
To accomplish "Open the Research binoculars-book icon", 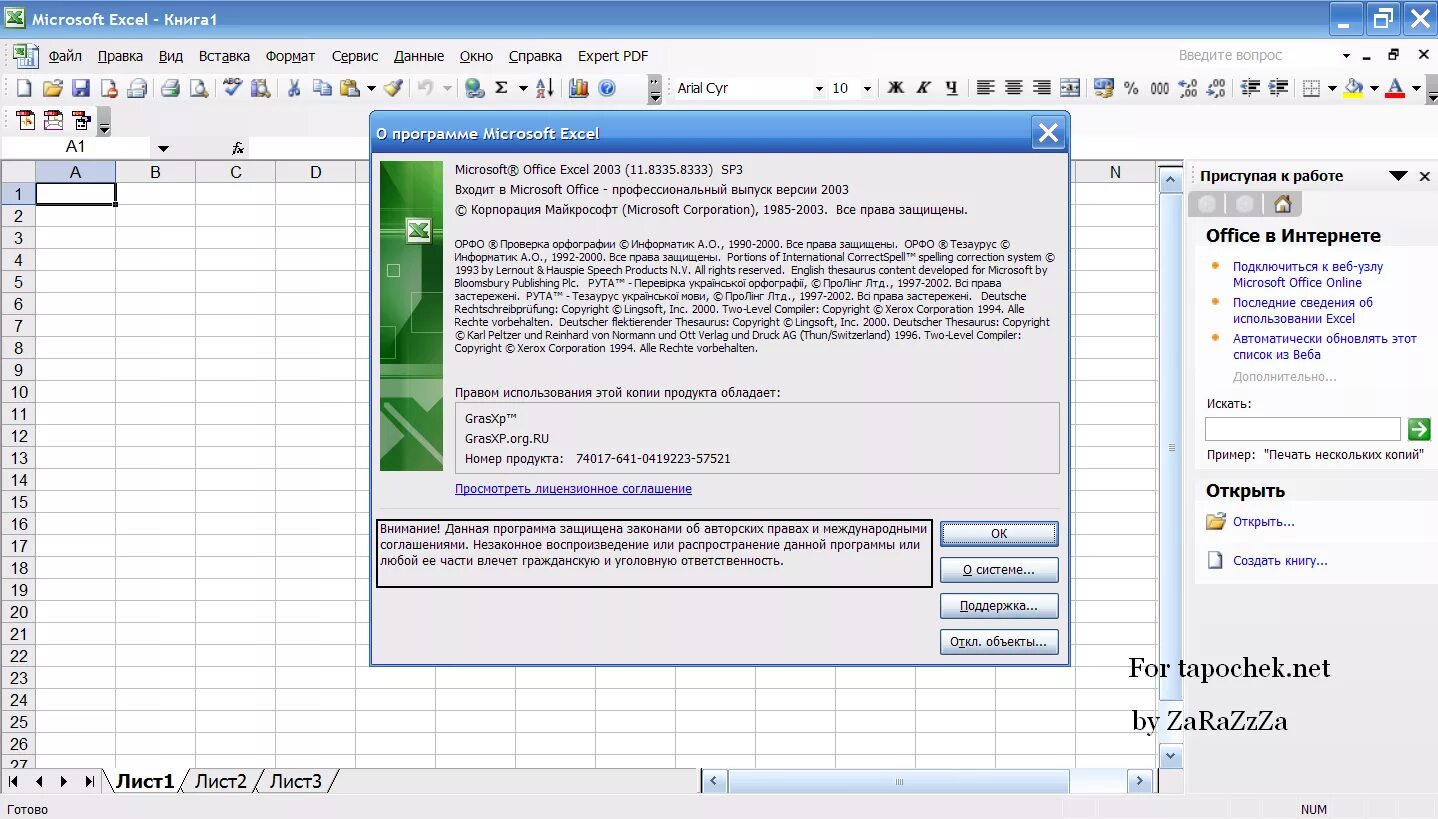I will [261, 88].
